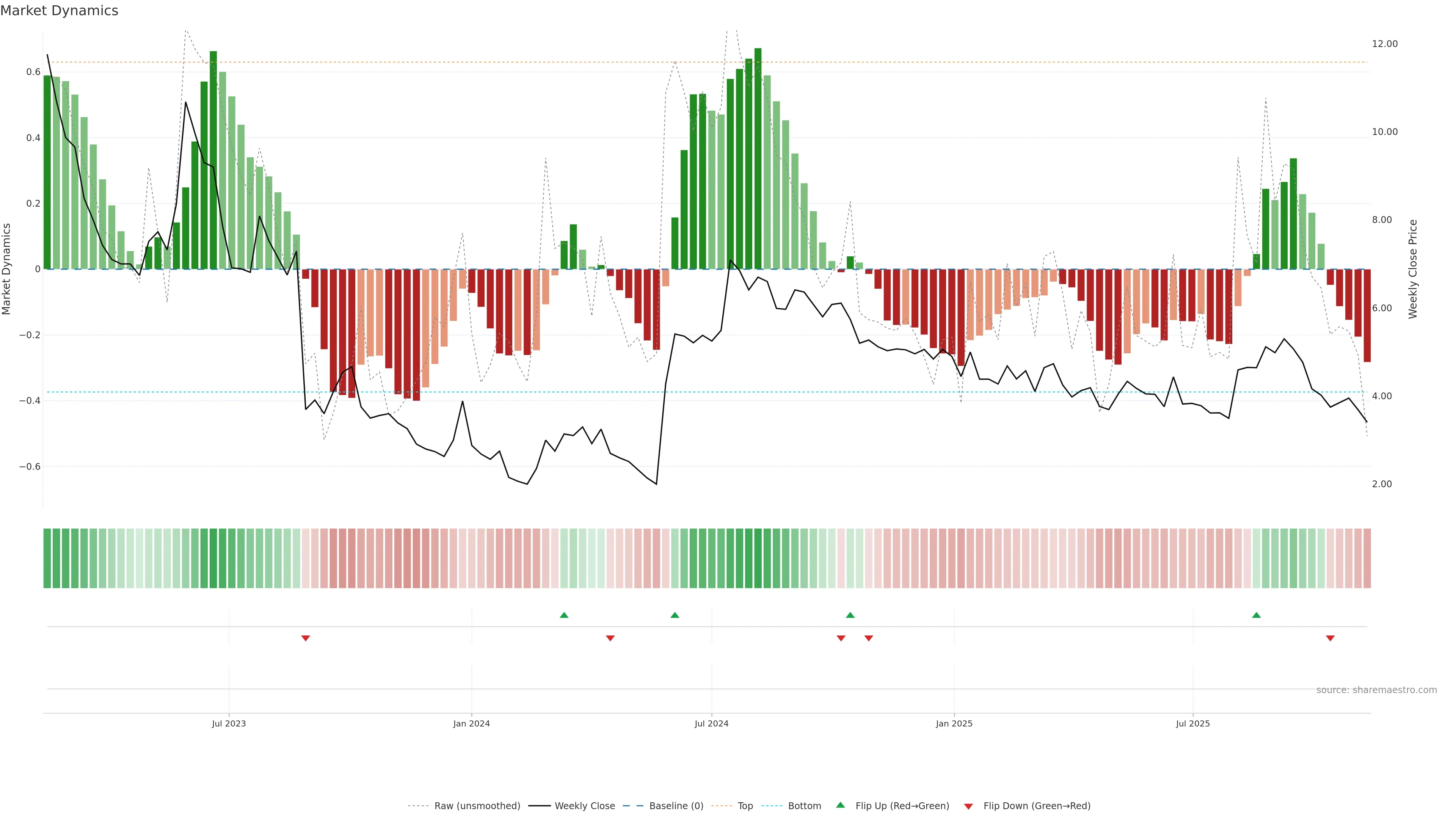
Task: Click the green flip-up triangle after Jul 2025
Action: coord(1257,615)
